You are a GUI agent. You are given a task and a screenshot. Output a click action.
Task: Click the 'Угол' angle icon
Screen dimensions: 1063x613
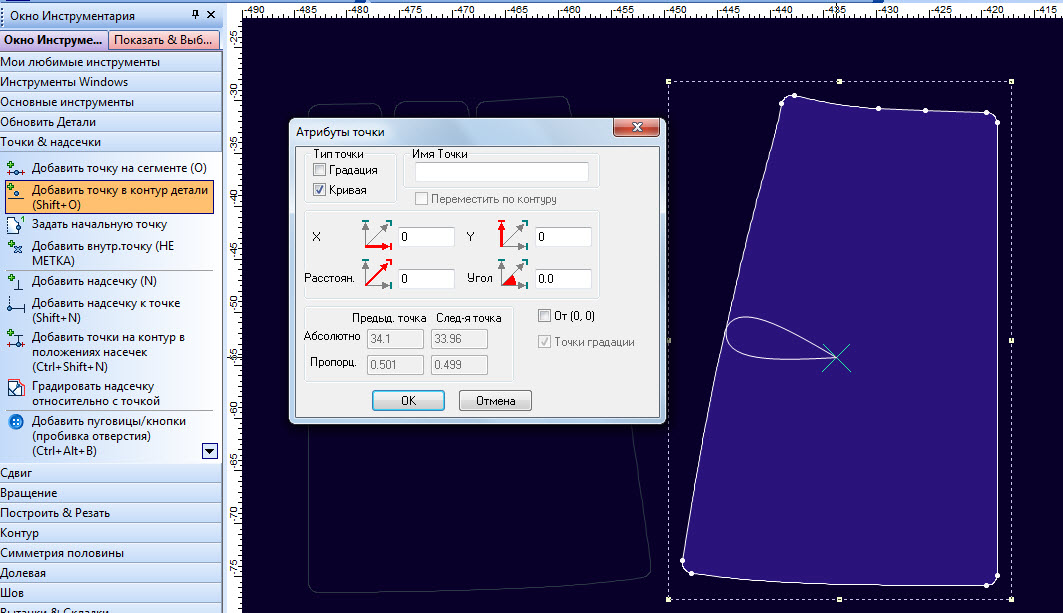513,274
